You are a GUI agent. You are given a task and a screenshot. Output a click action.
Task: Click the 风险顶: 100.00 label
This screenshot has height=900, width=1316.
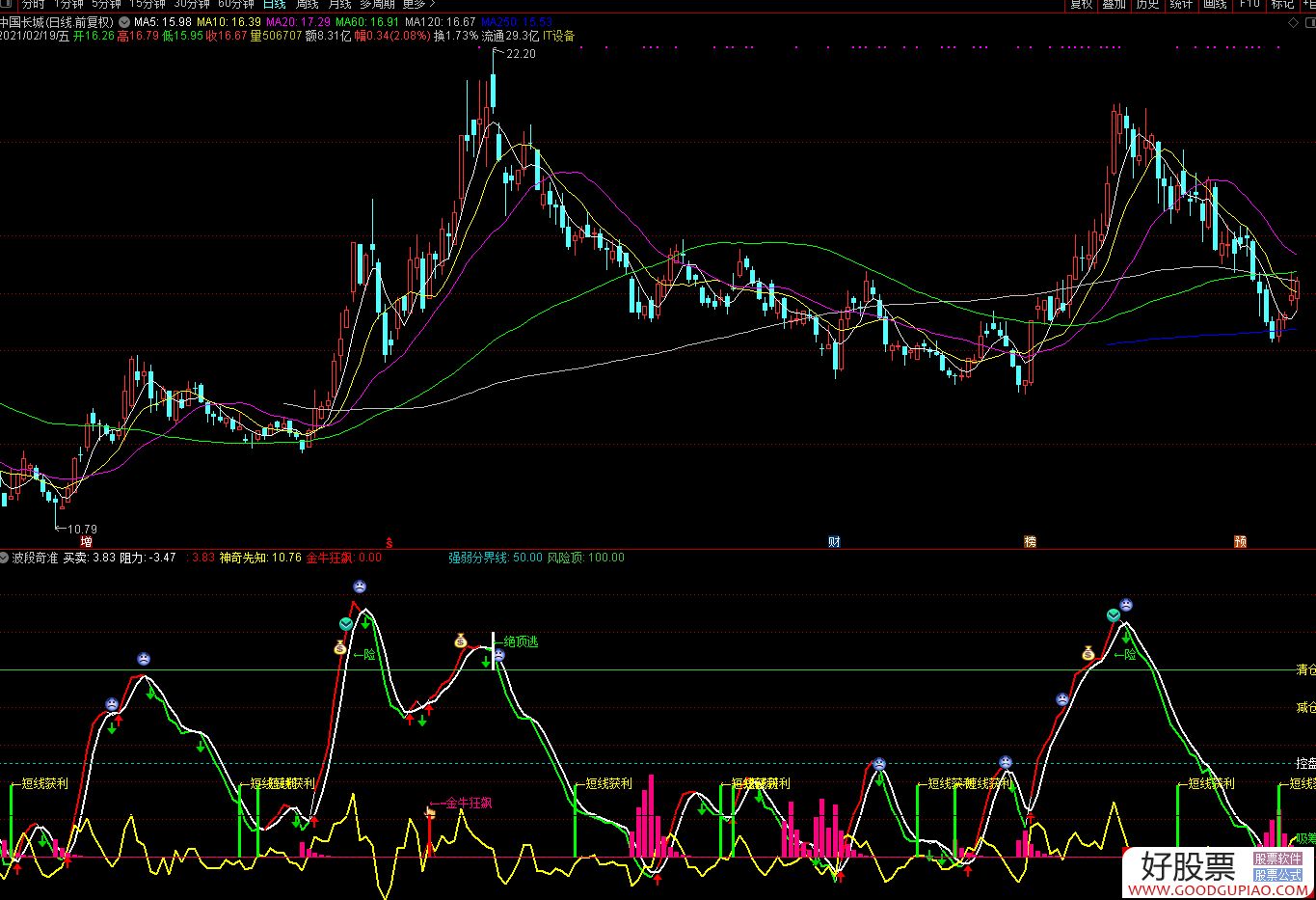[585, 558]
